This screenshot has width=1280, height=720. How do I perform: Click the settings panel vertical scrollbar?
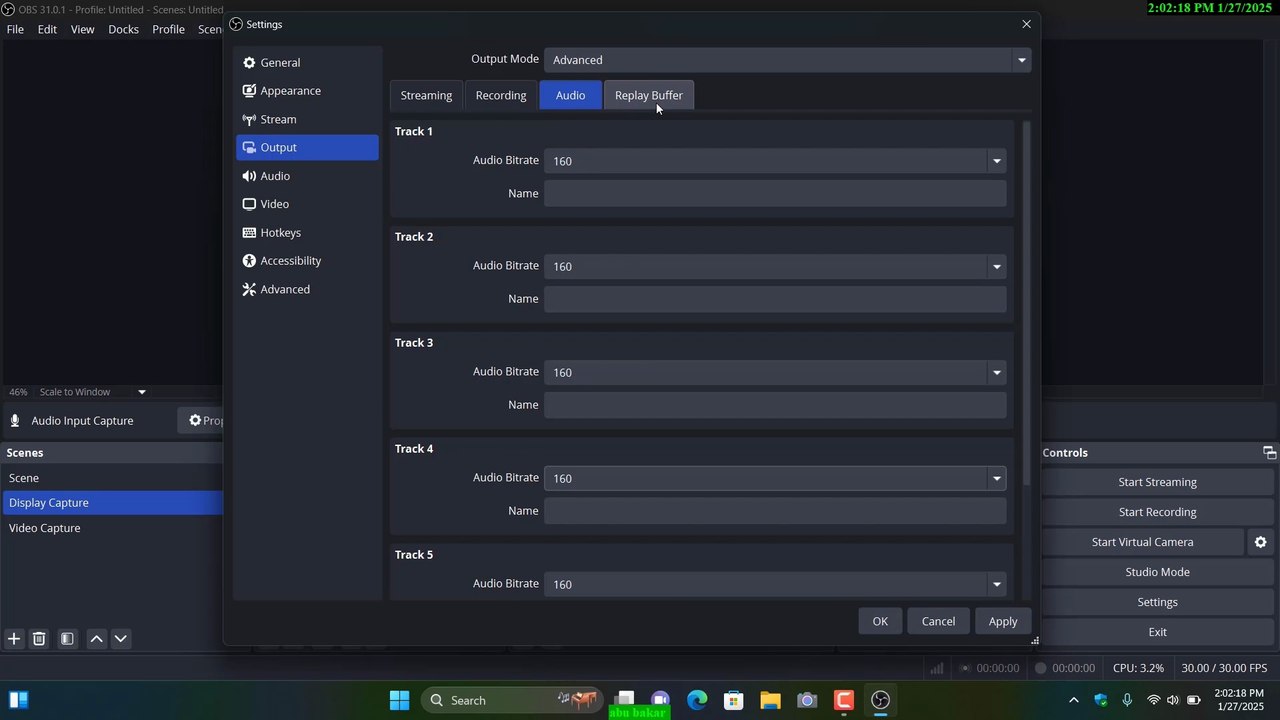[x=1025, y=305]
